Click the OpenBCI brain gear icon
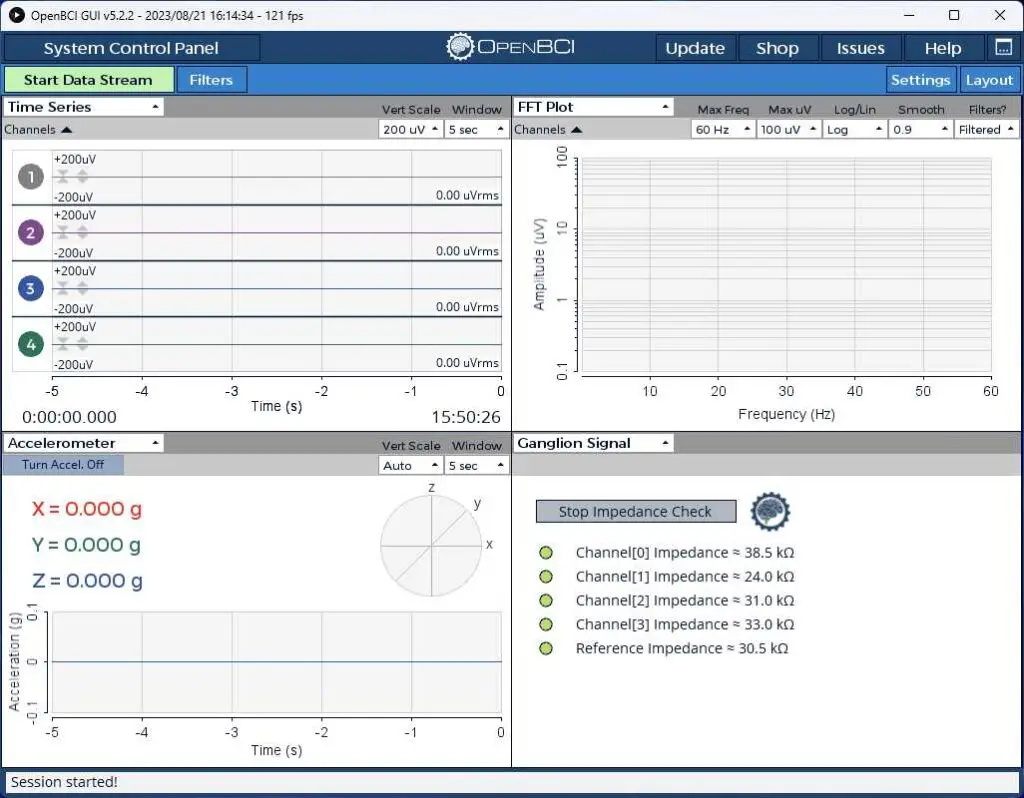Screen dimensions: 1024x798 770,511
